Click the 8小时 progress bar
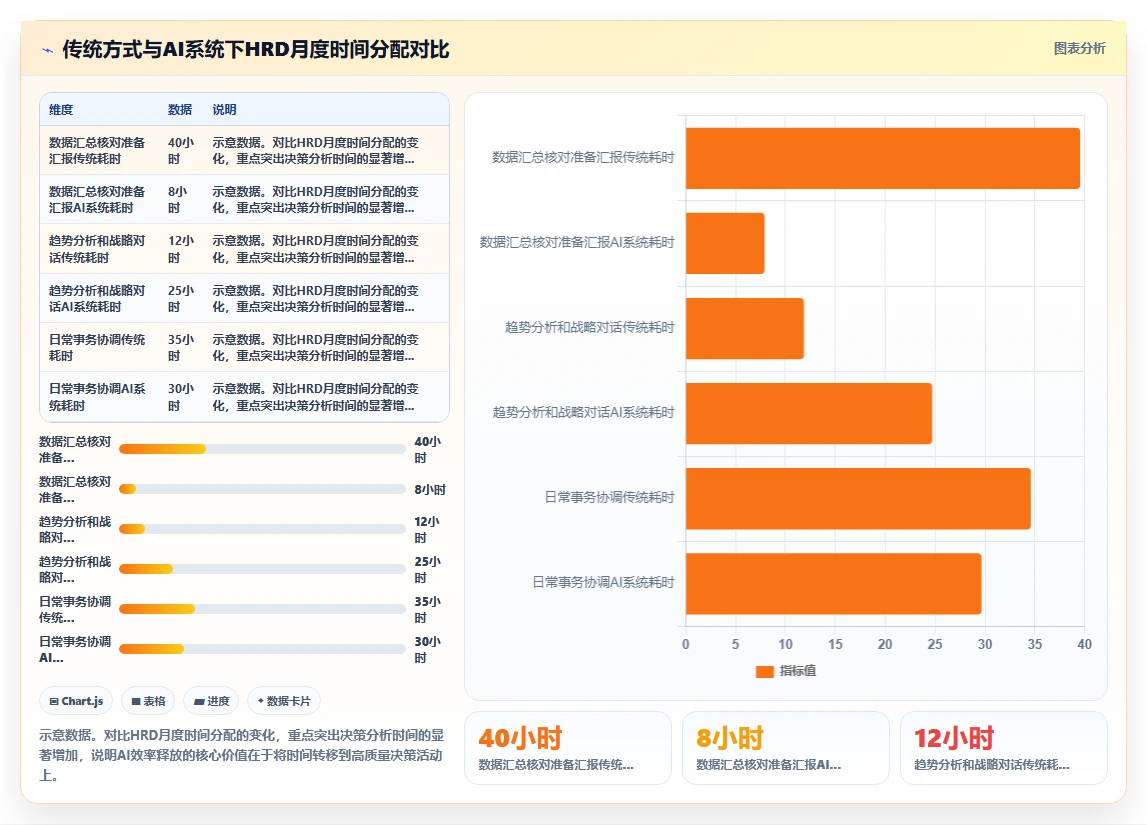 262,489
